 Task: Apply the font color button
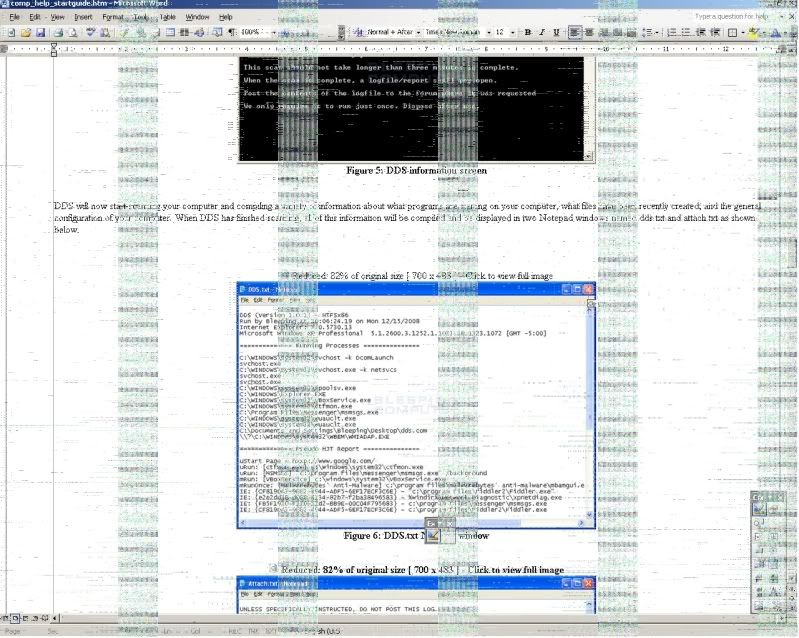[x=776, y=33]
